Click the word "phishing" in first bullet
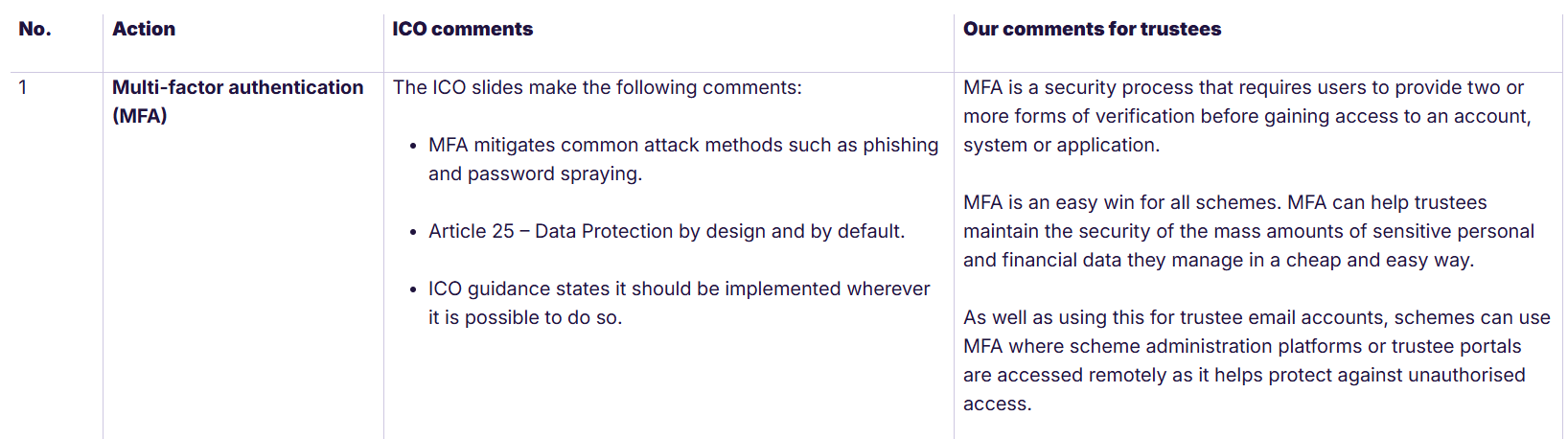 click(x=900, y=145)
